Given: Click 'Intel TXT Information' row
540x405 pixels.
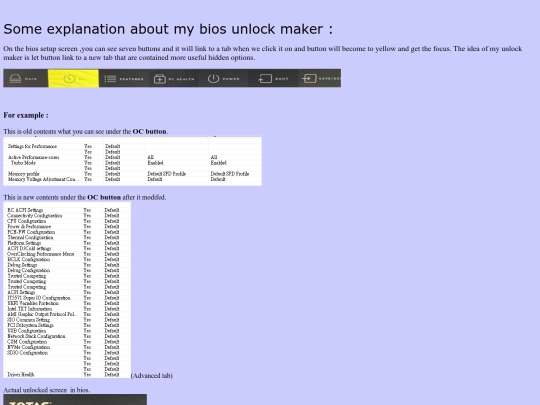Looking at the screenshot, I should 67,309.
